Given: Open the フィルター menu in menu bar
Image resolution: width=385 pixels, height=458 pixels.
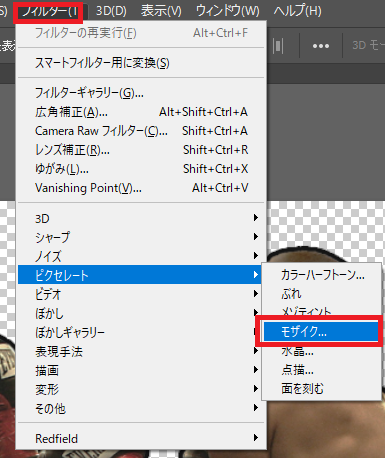Looking at the screenshot, I should pos(50,11).
